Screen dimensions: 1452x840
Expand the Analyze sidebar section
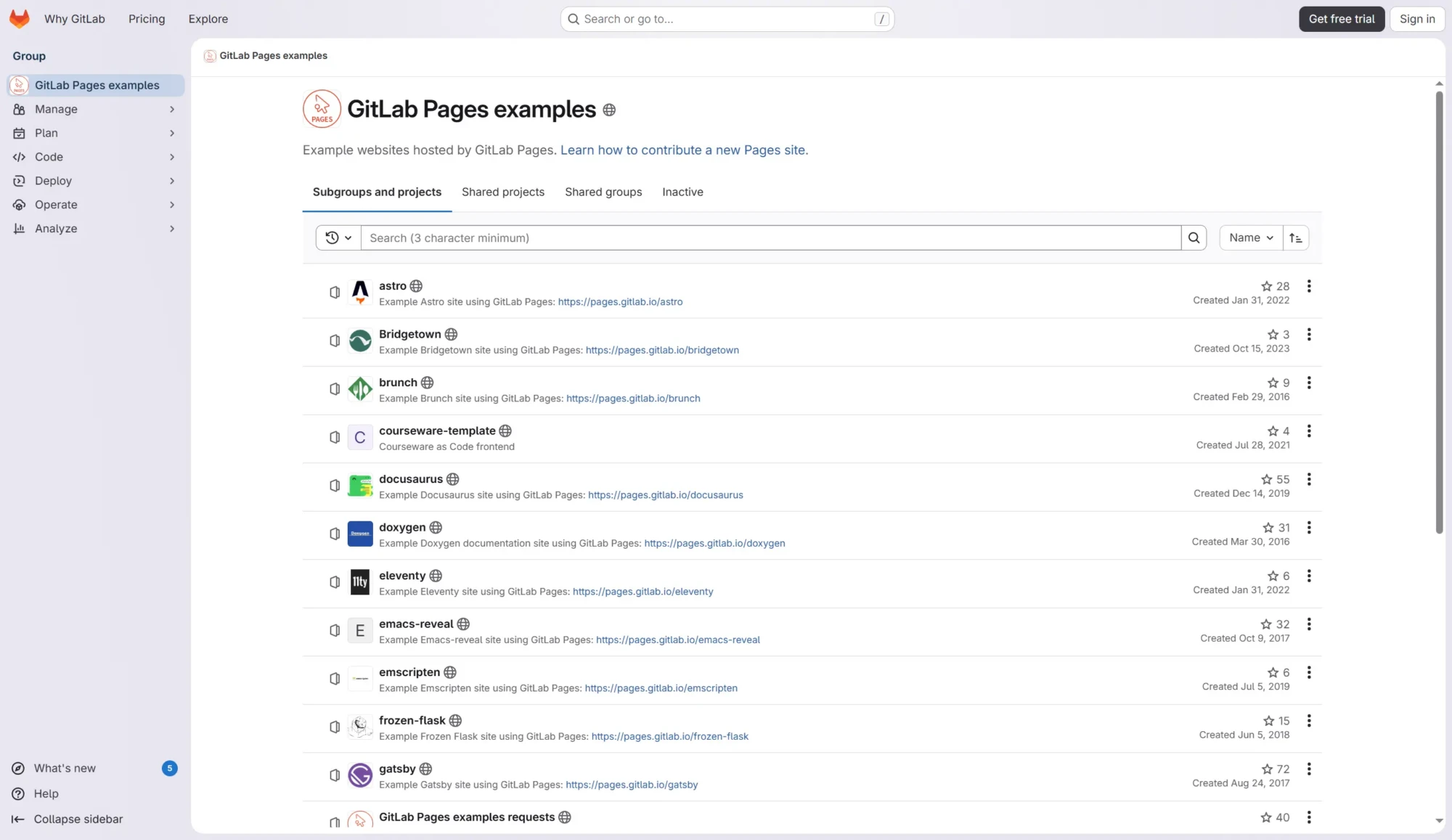click(94, 229)
